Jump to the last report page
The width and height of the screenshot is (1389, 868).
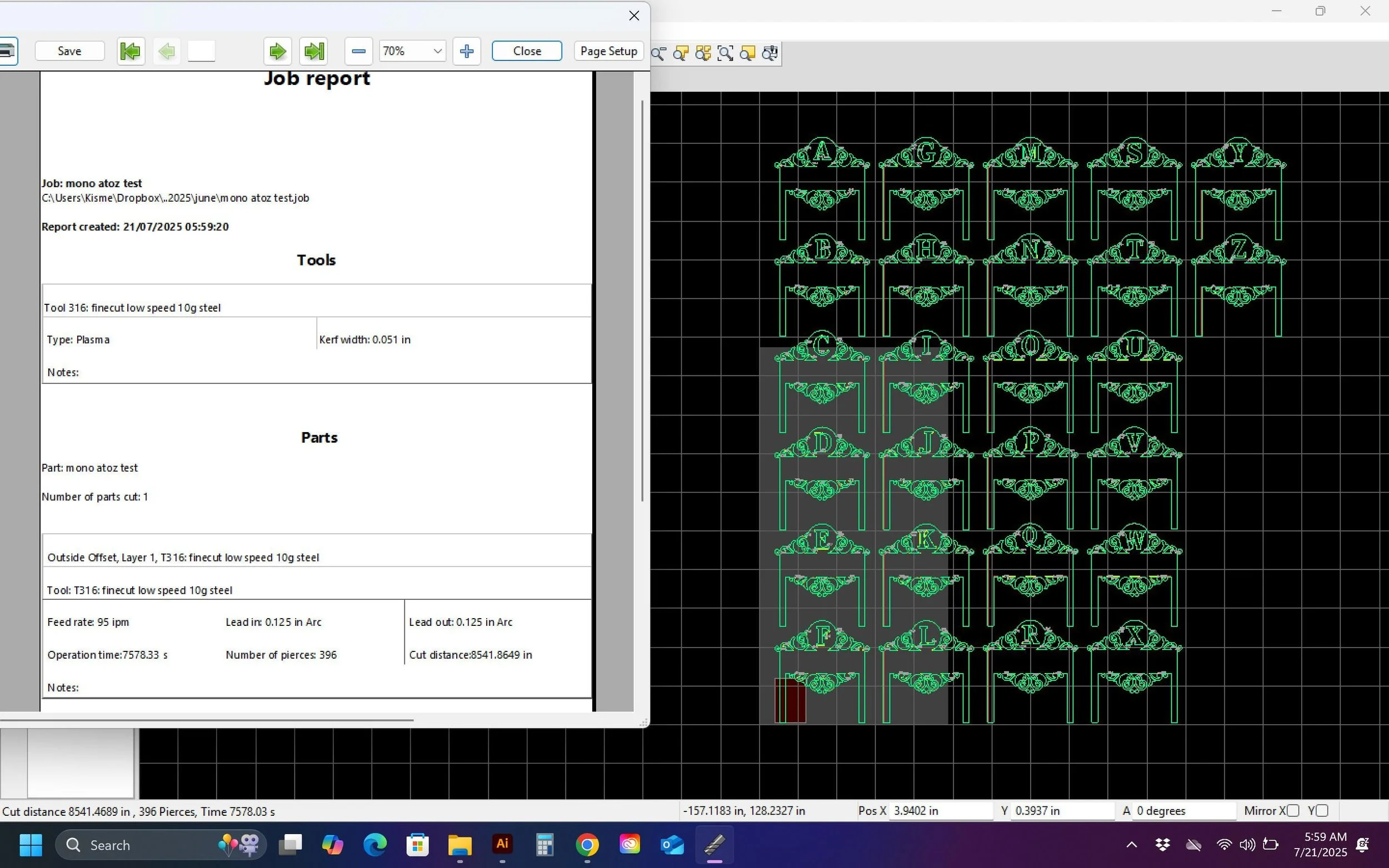pos(314,51)
